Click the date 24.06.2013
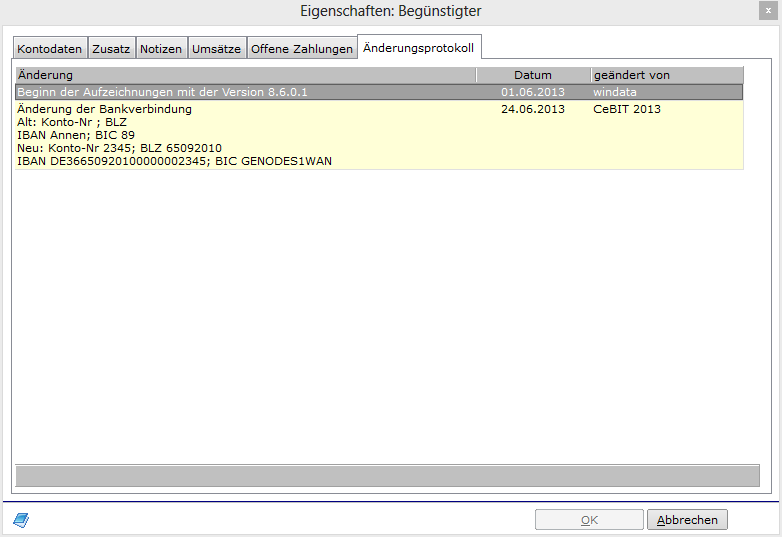The height and width of the screenshot is (537, 782). click(533, 109)
